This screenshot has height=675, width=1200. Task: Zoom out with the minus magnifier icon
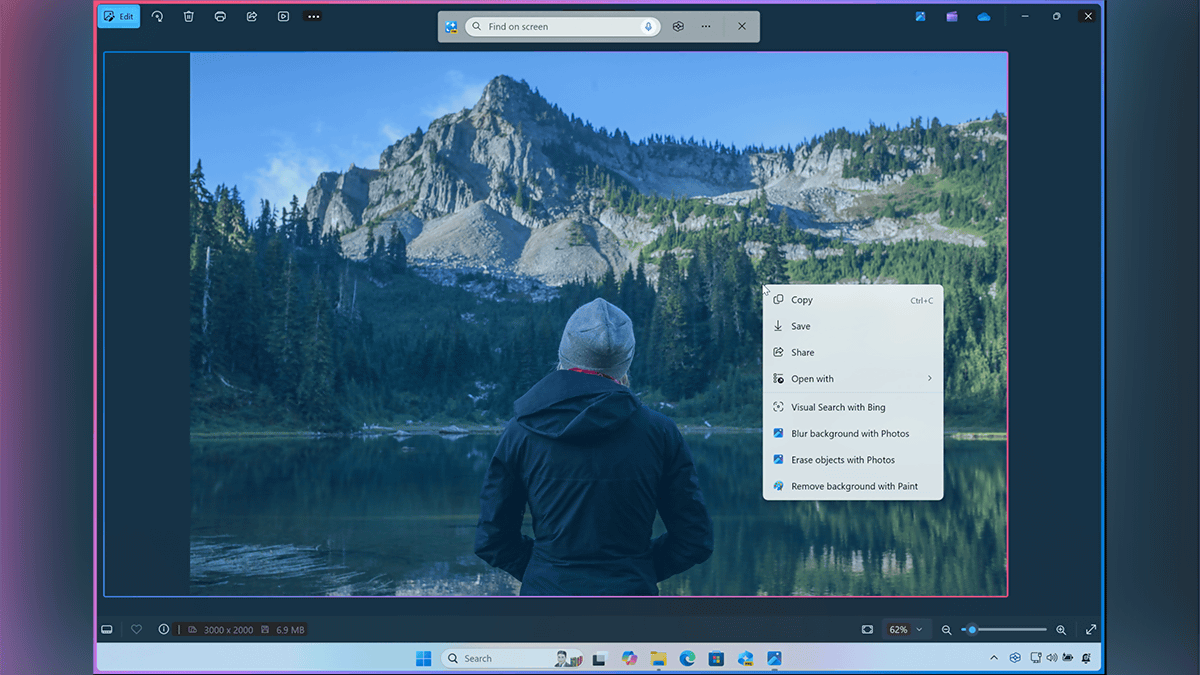(x=946, y=630)
